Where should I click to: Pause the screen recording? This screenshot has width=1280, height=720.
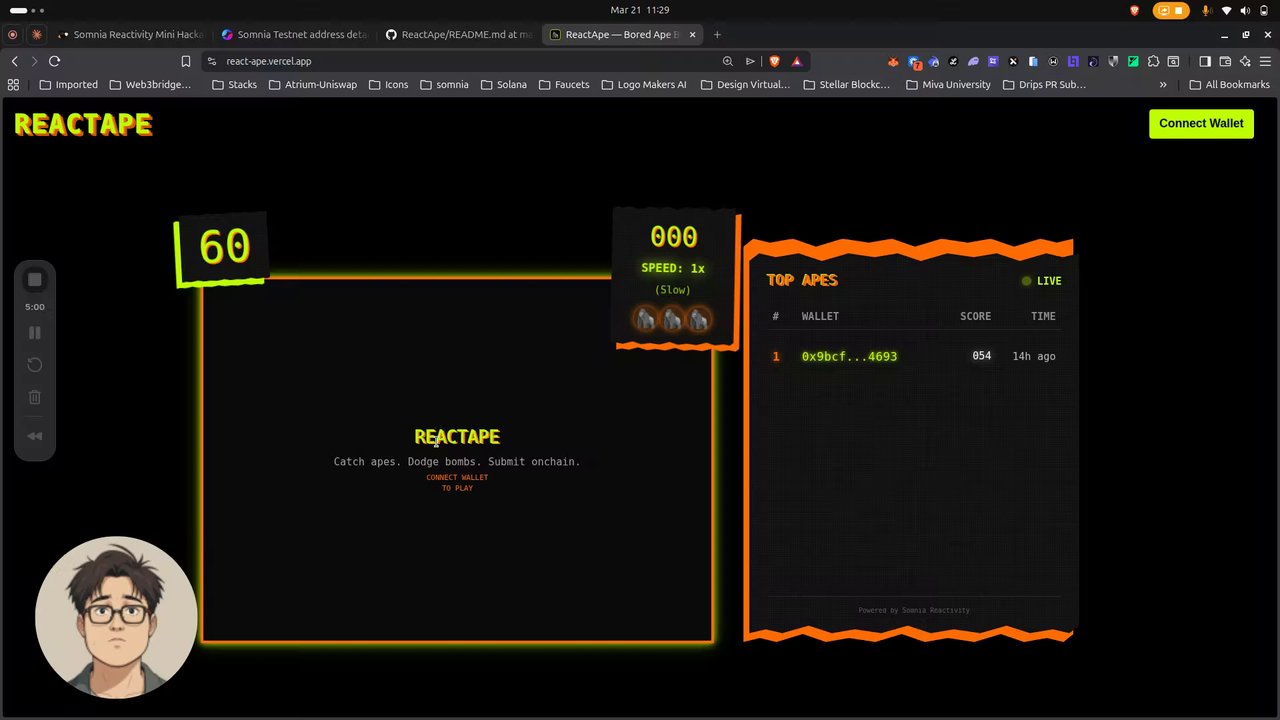pos(34,333)
